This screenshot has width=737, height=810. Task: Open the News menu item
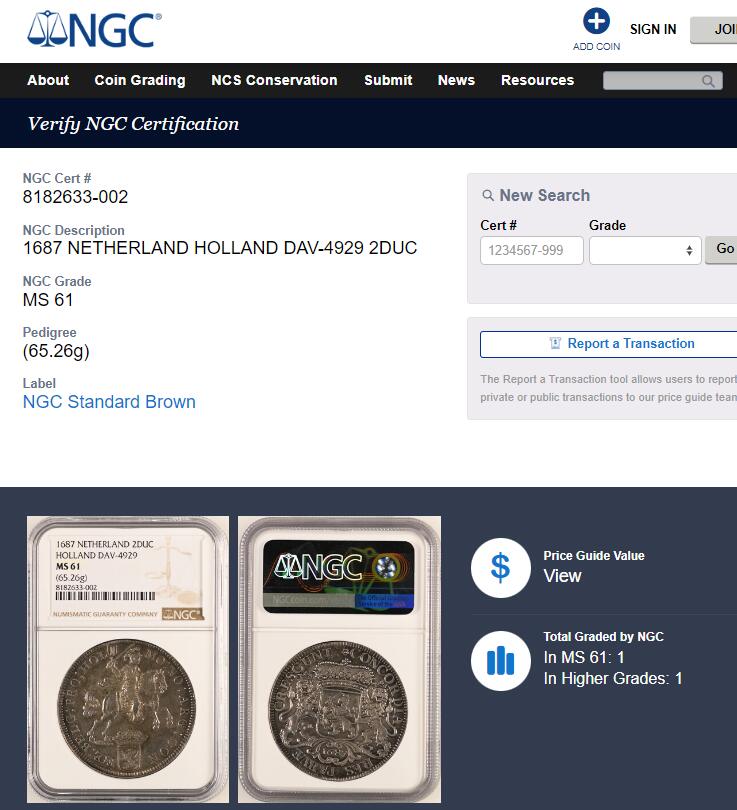pyautogui.click(x=456, y=80)
